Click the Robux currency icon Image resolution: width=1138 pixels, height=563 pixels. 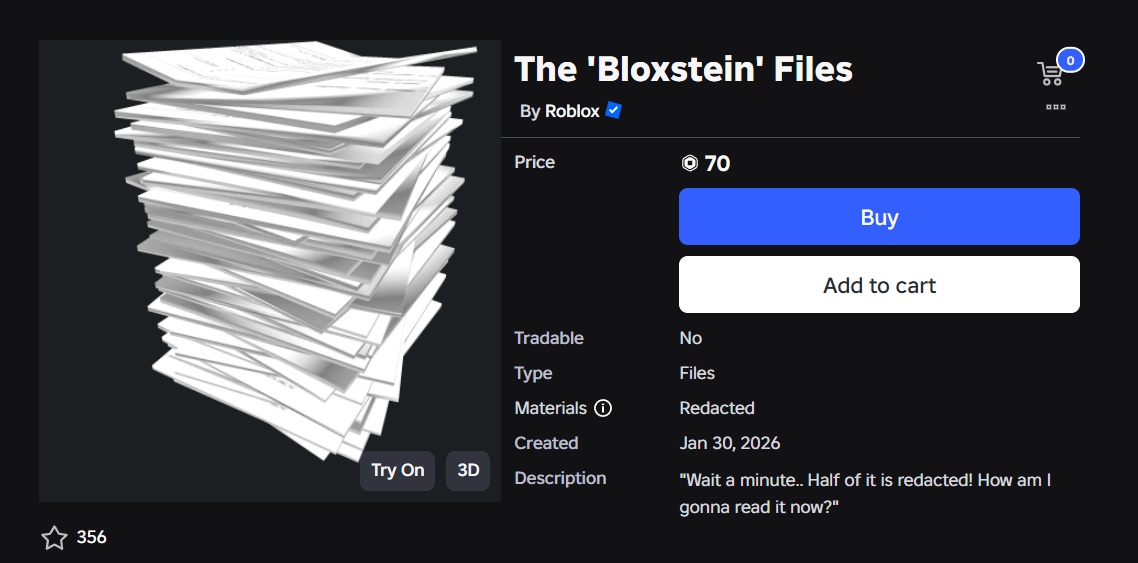tap(689, 163)
